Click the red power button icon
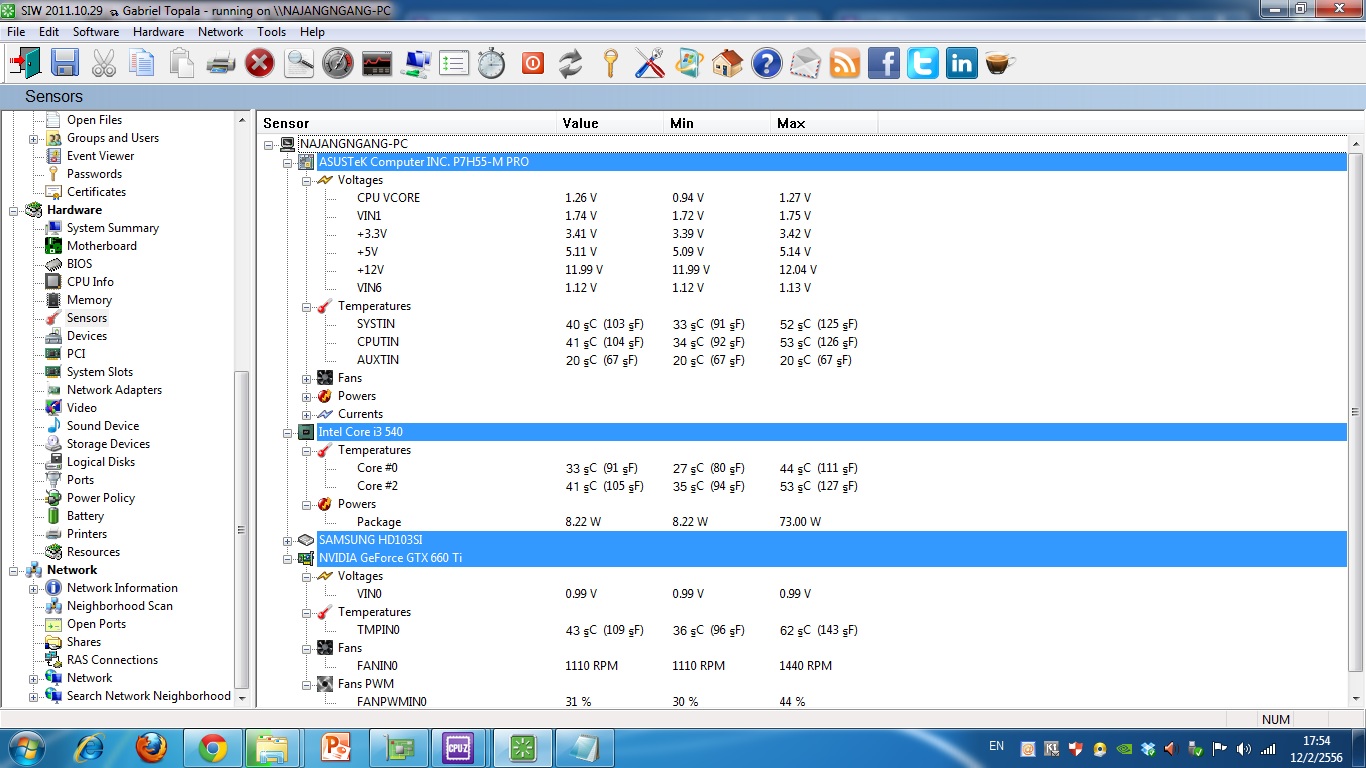Image resolution: width=1366 pixels, height=768 pixels. click(532, 64)
